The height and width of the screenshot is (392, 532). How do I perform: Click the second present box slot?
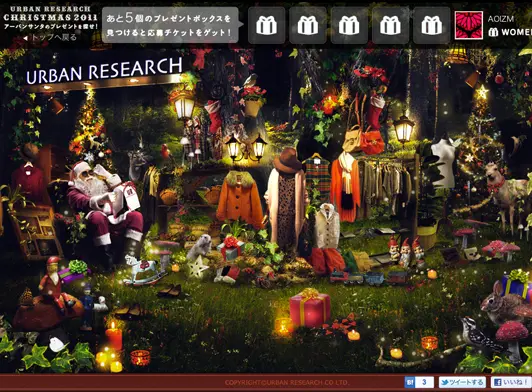tap(308, 25)
